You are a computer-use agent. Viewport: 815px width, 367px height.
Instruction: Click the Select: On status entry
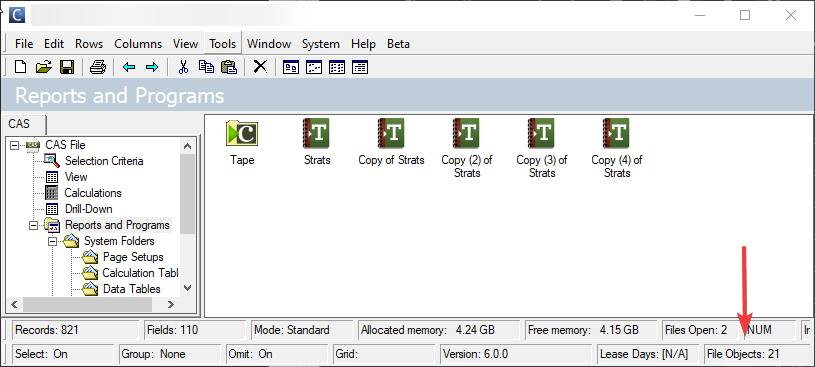(62, 355)
